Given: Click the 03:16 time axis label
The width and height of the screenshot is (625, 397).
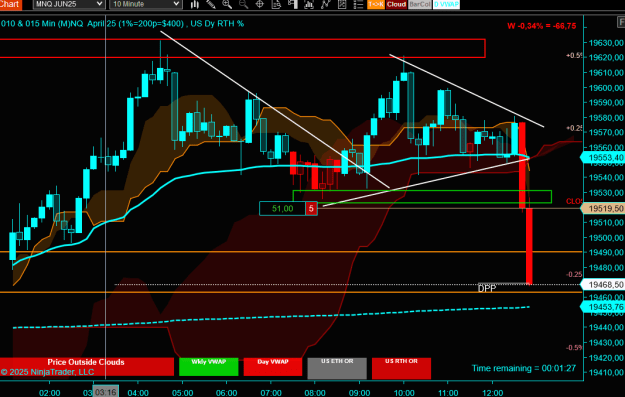Looking at the screenshot, I should 106,392.
